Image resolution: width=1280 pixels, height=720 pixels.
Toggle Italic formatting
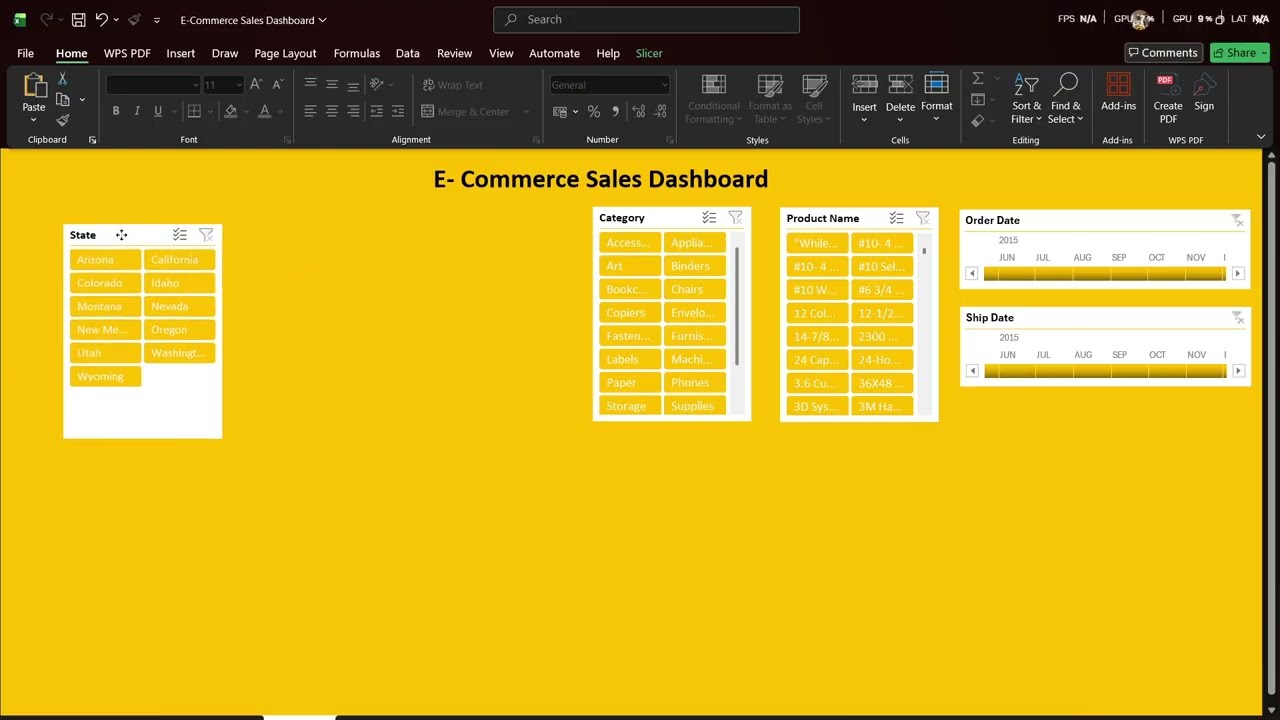coord(138,111)
